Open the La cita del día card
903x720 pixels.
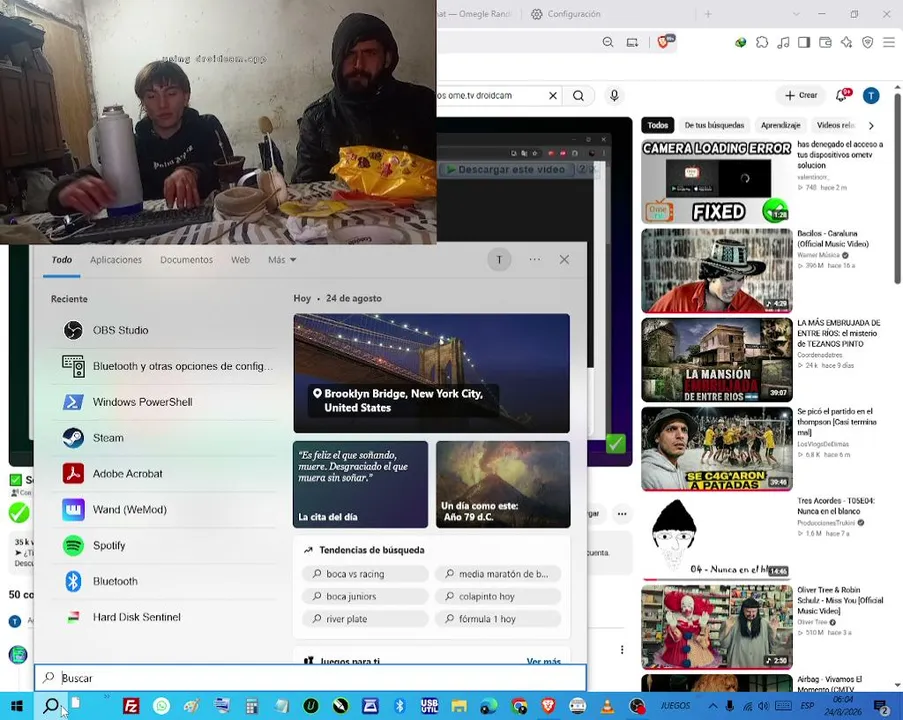pyautogui.click(x=361, y=484)
